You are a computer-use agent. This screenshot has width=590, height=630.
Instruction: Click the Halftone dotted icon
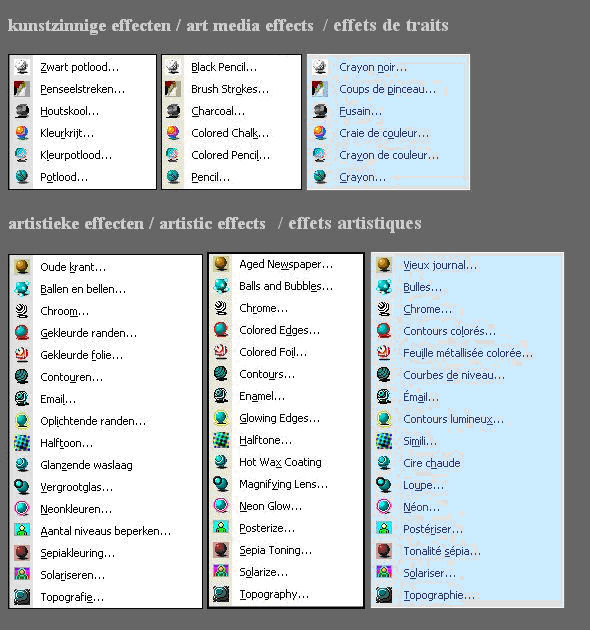[221, 440]
